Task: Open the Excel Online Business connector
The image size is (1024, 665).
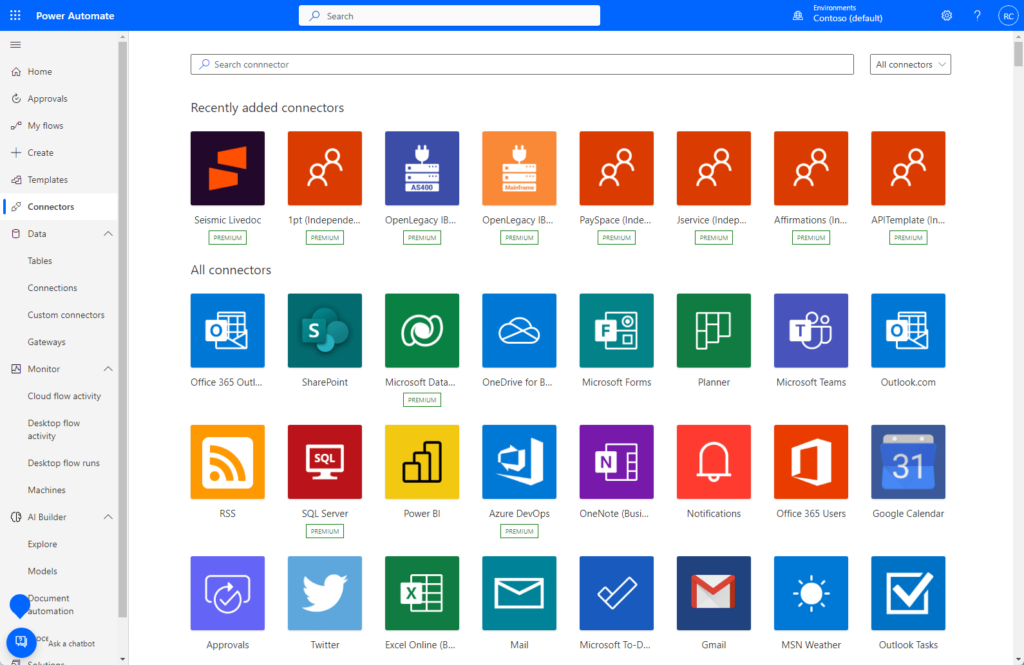Action: pos(422,593)
